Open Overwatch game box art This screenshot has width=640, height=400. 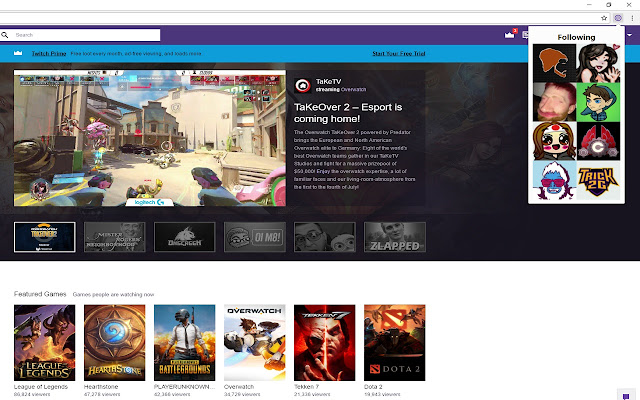[255, 343]
